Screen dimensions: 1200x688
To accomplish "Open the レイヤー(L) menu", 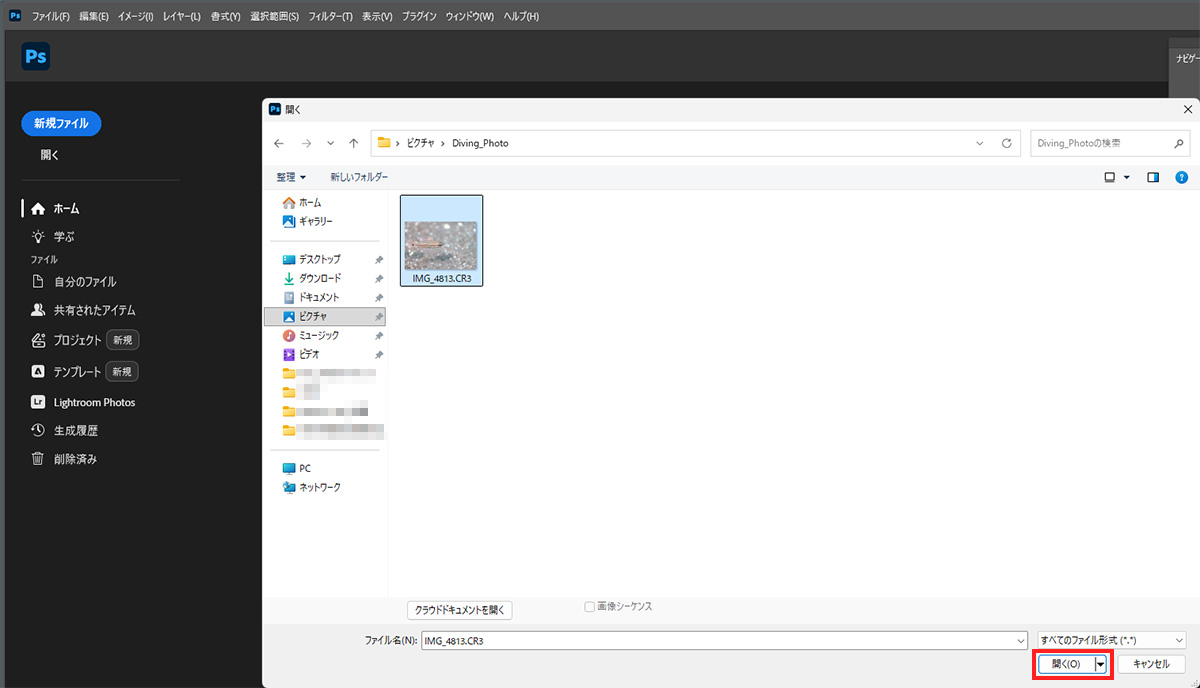I will (x=181, y=17).
